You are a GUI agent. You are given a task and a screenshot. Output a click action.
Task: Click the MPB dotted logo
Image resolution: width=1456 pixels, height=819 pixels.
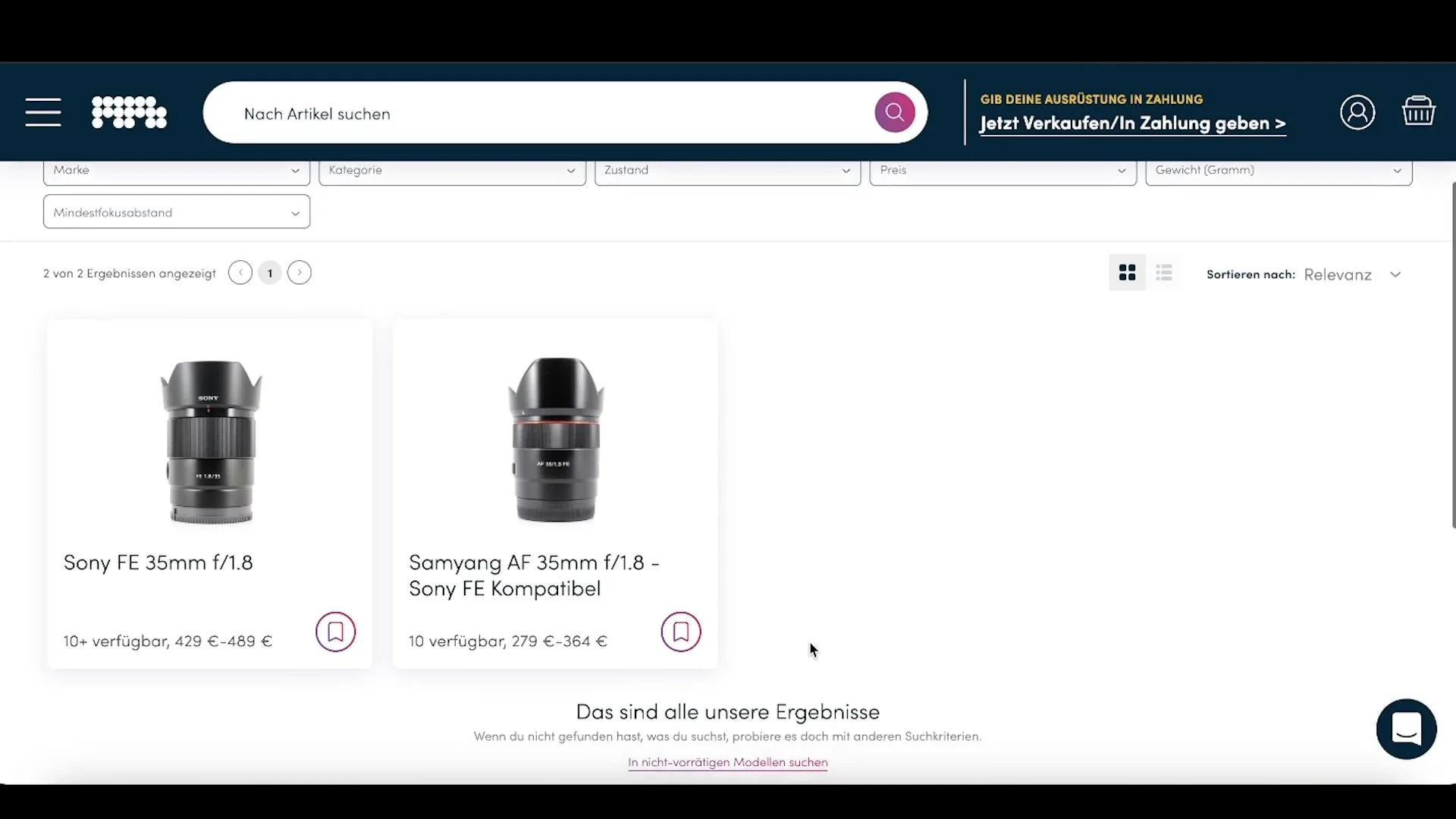pos(129,112)
